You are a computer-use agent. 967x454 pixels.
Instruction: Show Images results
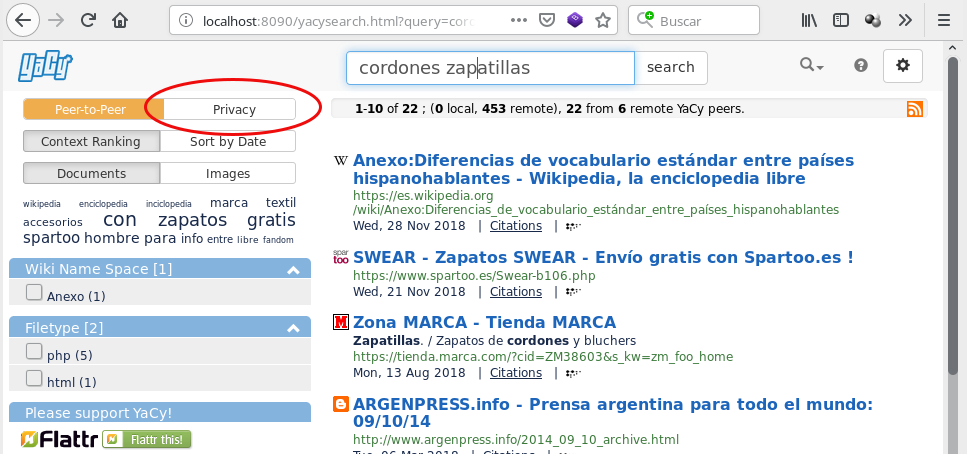(228, 173)
